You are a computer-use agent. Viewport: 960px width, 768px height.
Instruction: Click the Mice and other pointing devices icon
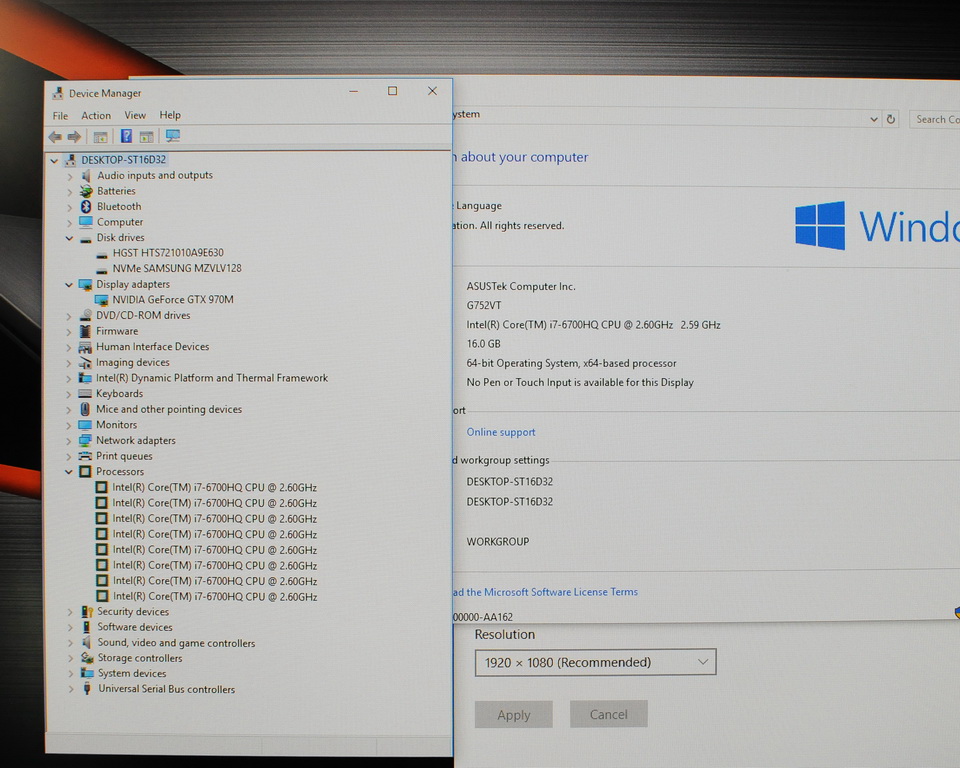pos(85,409)
